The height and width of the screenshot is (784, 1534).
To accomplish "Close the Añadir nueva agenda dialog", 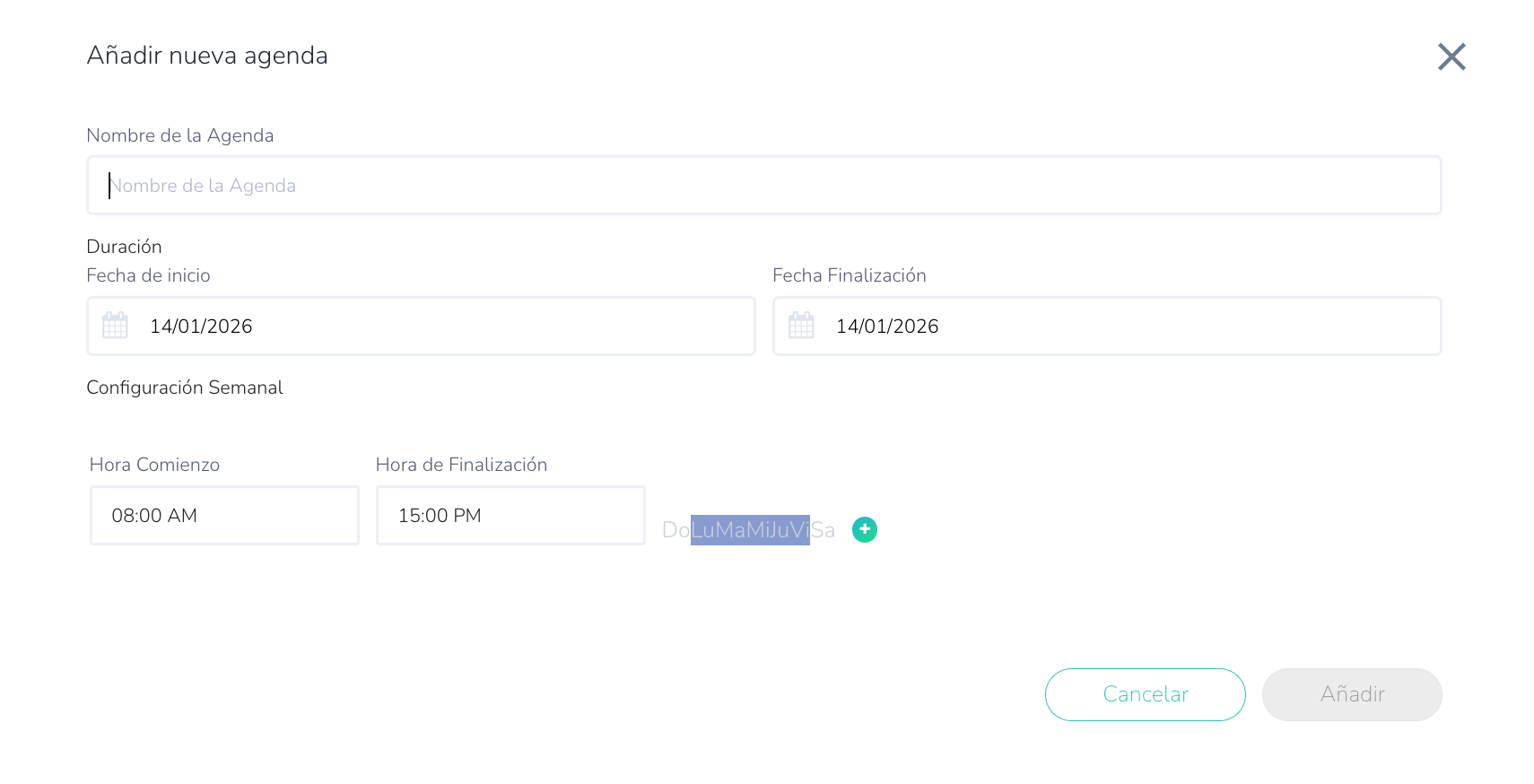I will (x=1451, y=57).
